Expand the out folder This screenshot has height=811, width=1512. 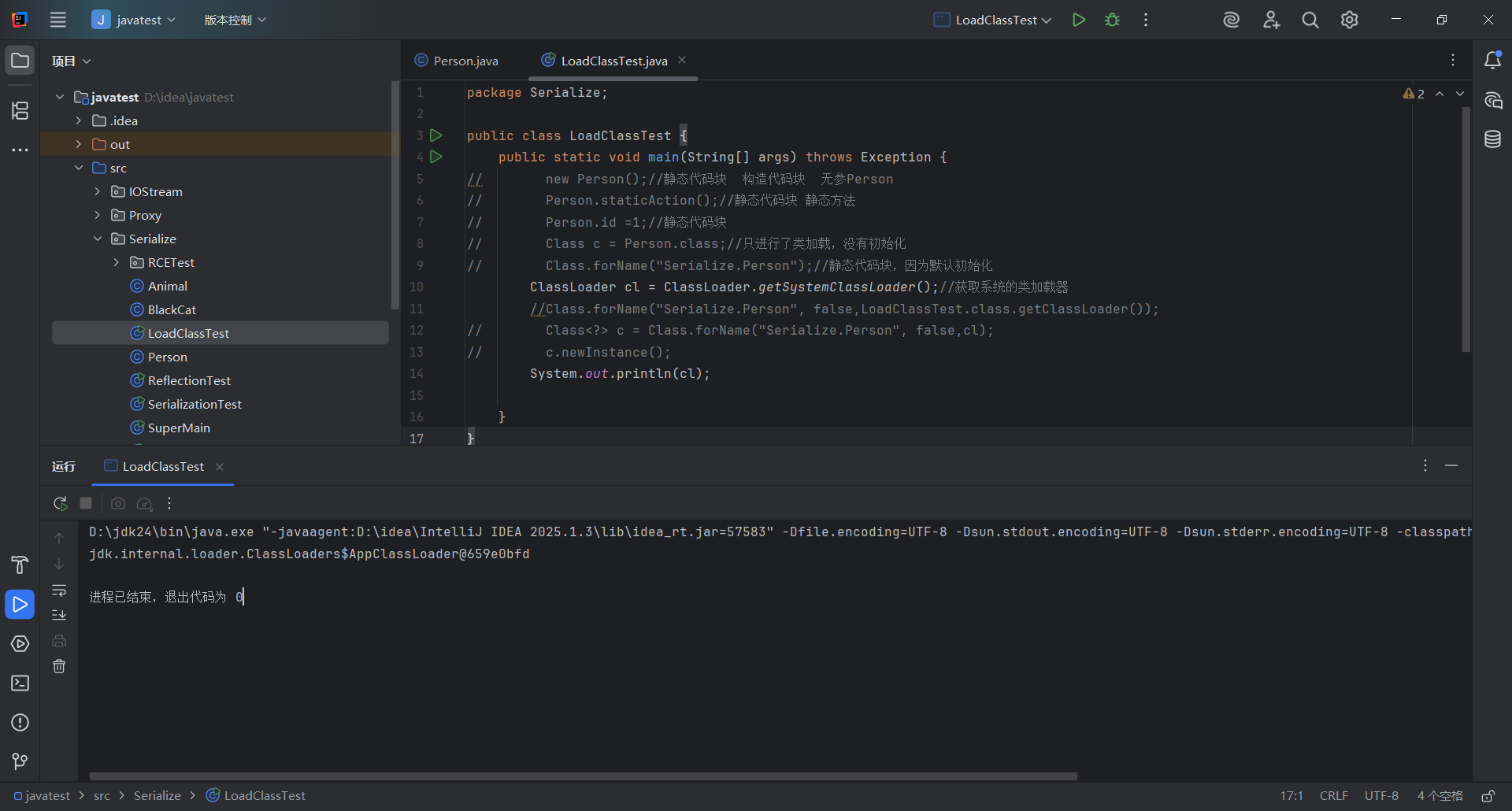click(x=79, y=144)
